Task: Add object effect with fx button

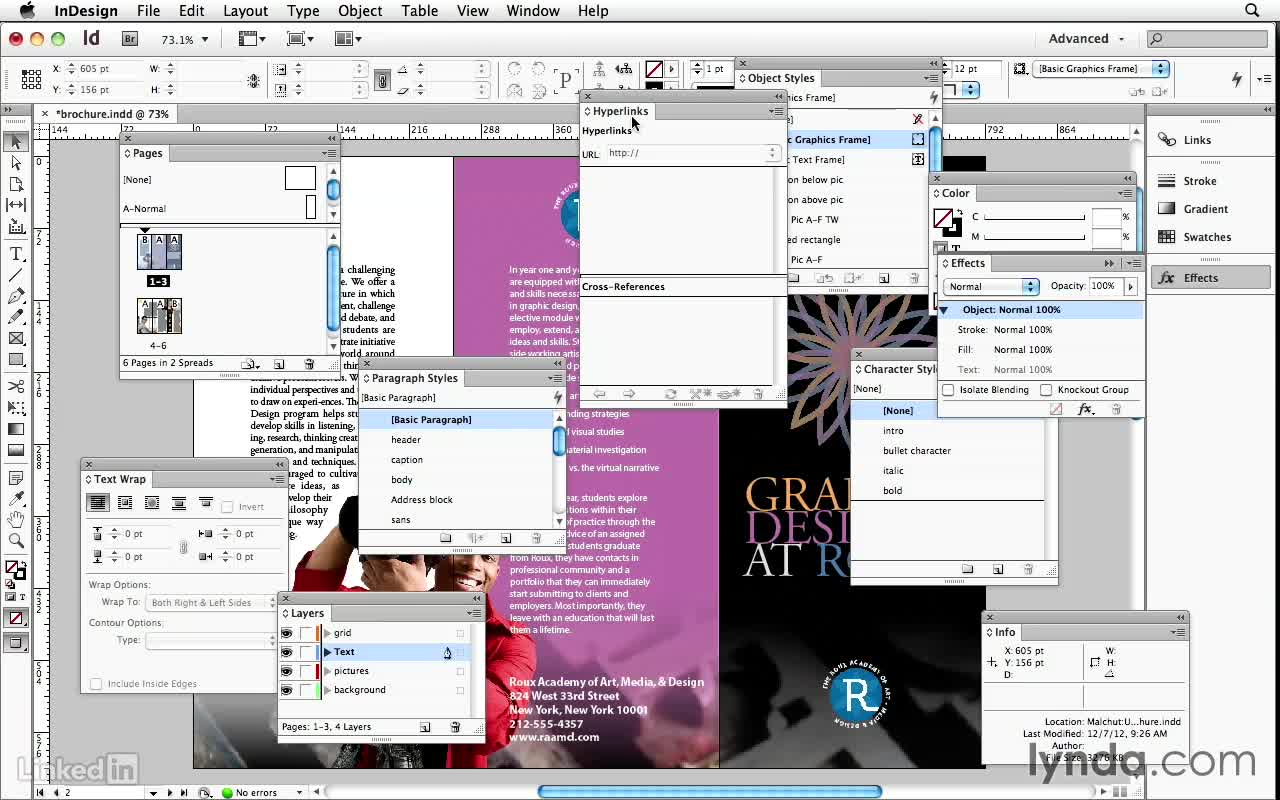Action: coord(1085,410)
